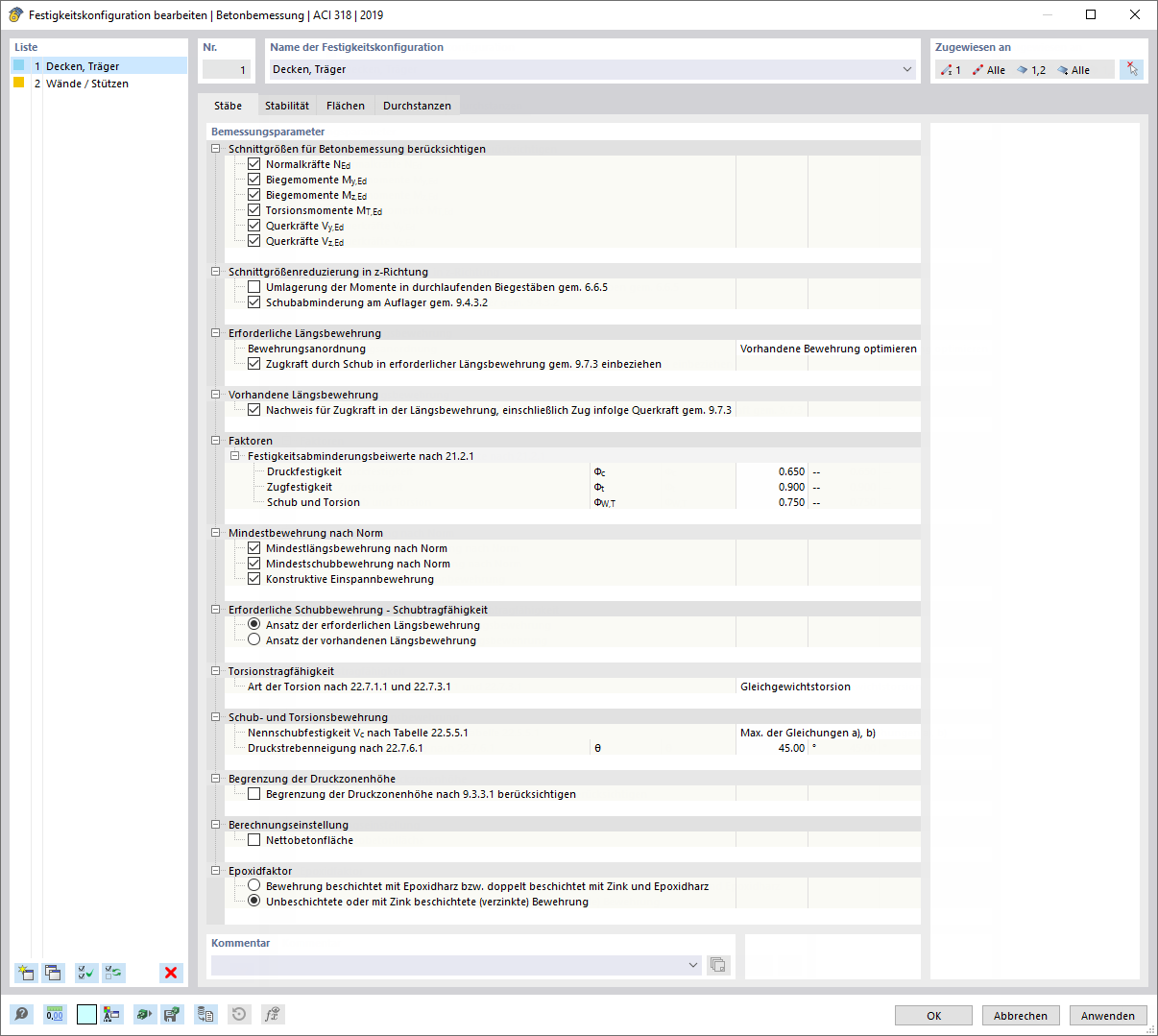Click the copy configuration icon in Liste panel
1158x1036 pixels.
click(53, 973)
